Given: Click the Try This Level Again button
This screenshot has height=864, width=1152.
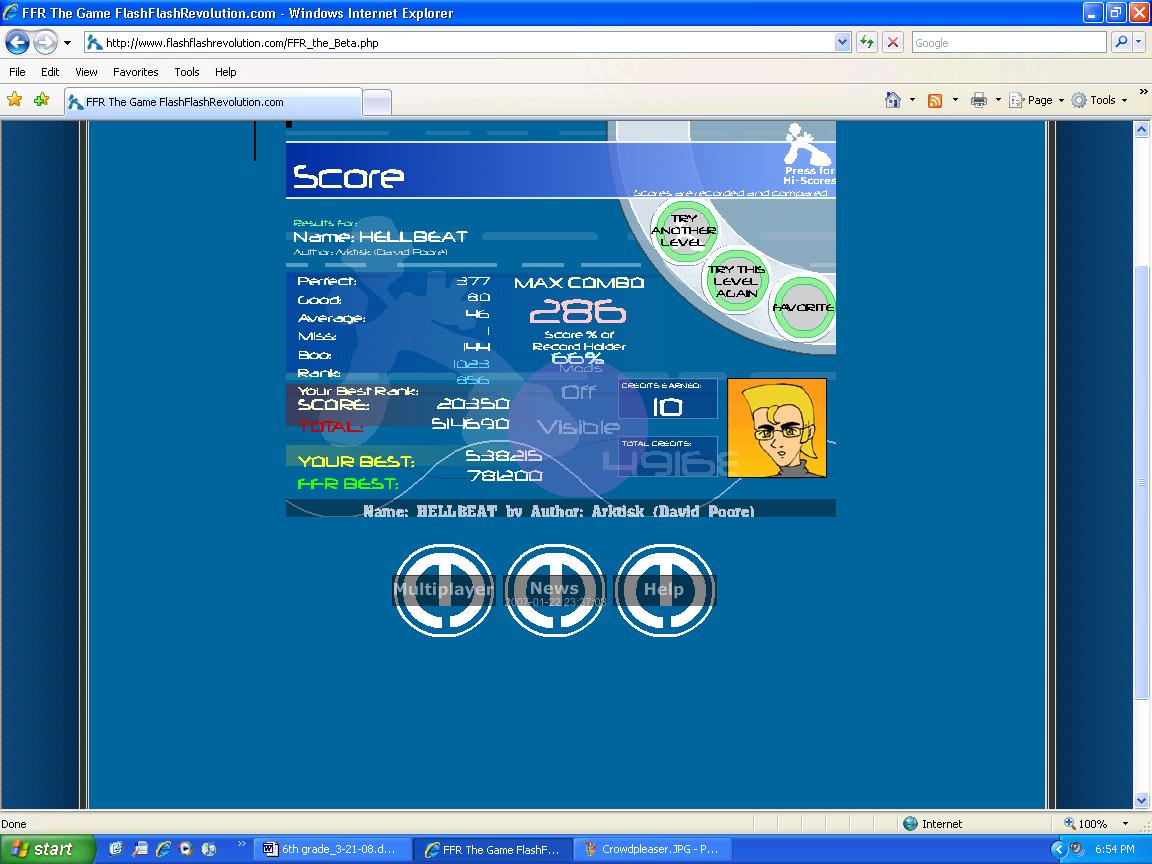Looking at the screenshot, I should tap(736, 281).
